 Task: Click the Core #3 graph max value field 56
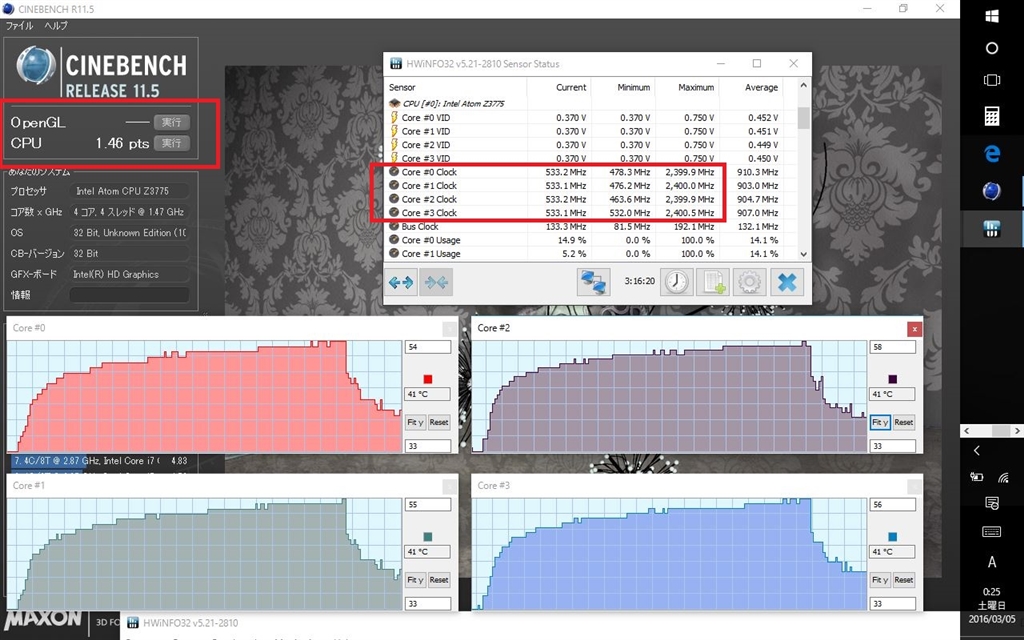click(893, 504)
